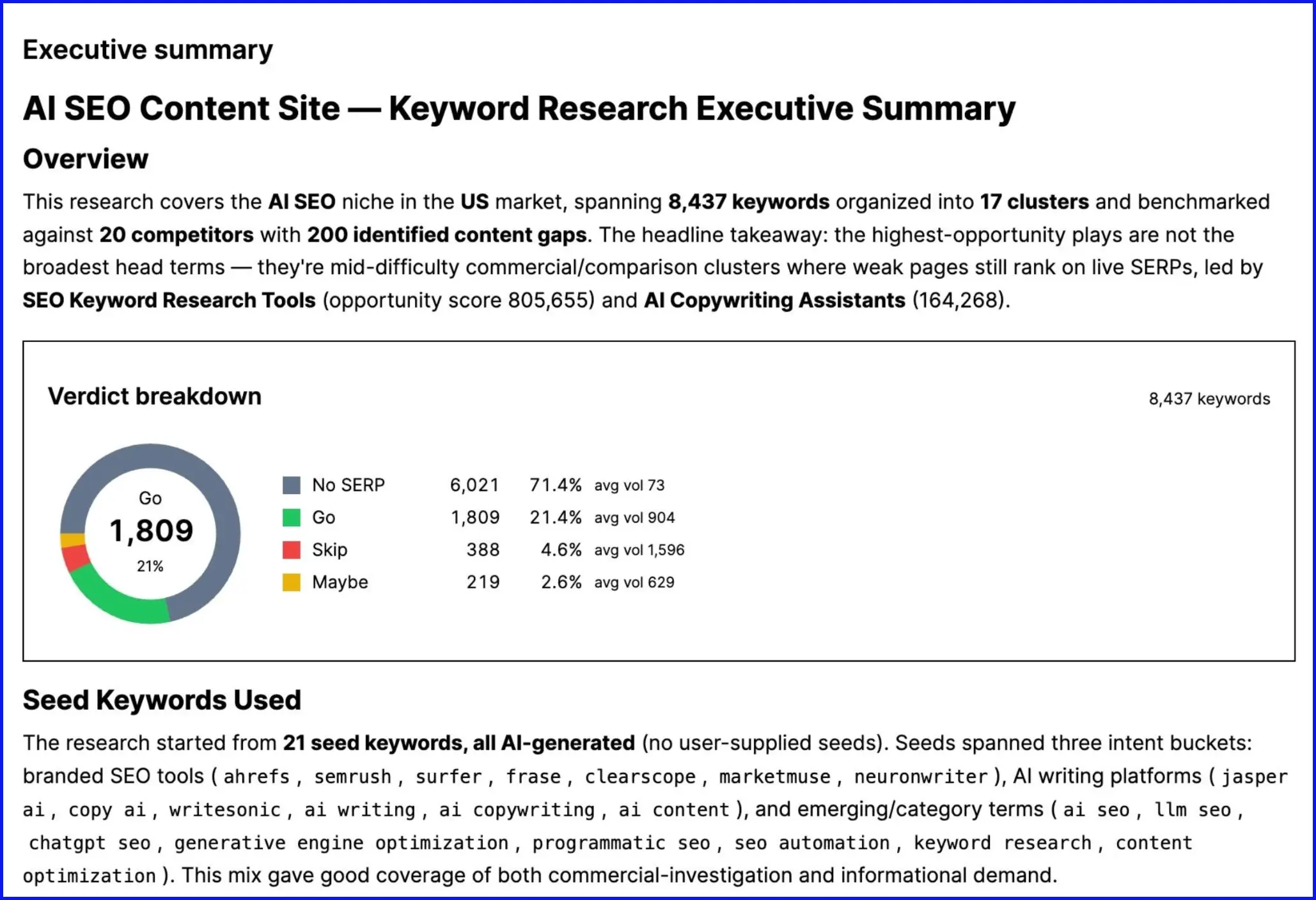Screen dimensions: 1316x900
Task: Click the yellow Maybe legend swatch
Action: click(292, 582)
